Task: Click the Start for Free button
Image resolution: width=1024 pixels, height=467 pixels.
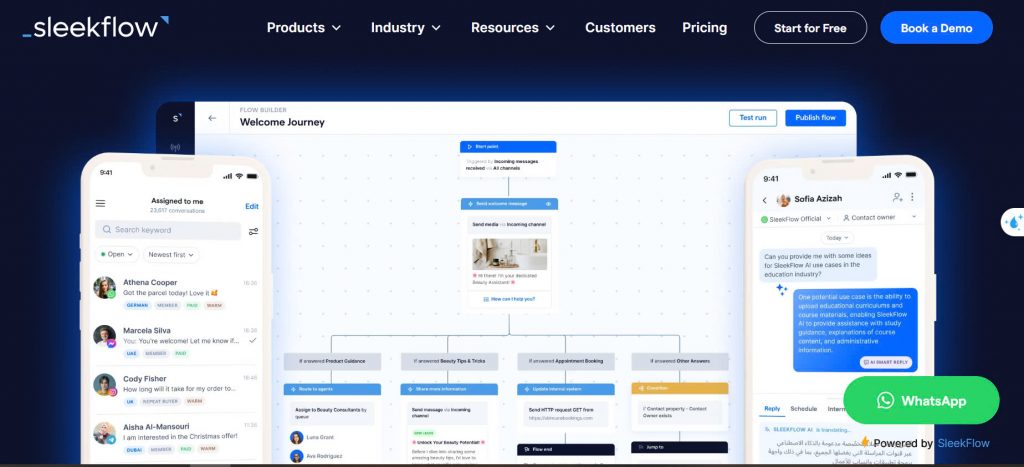Action: point(810,28)
